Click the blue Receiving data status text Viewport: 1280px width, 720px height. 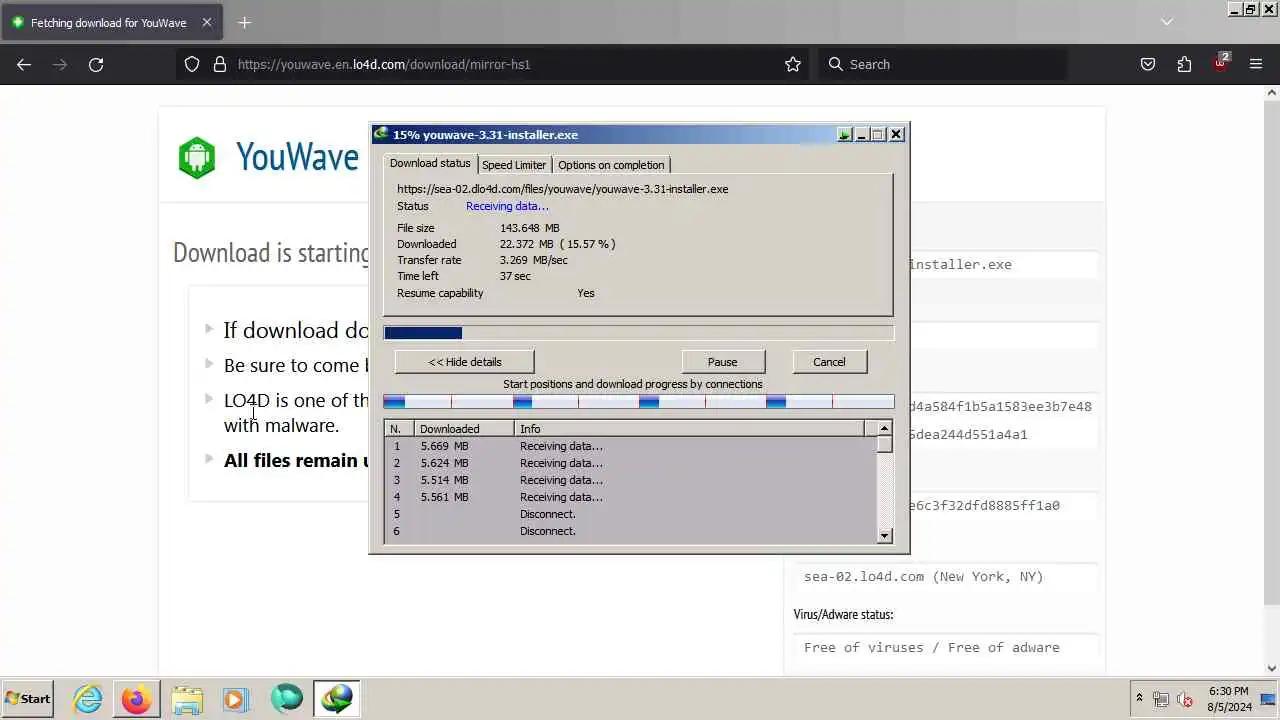(x=507, y=206)
